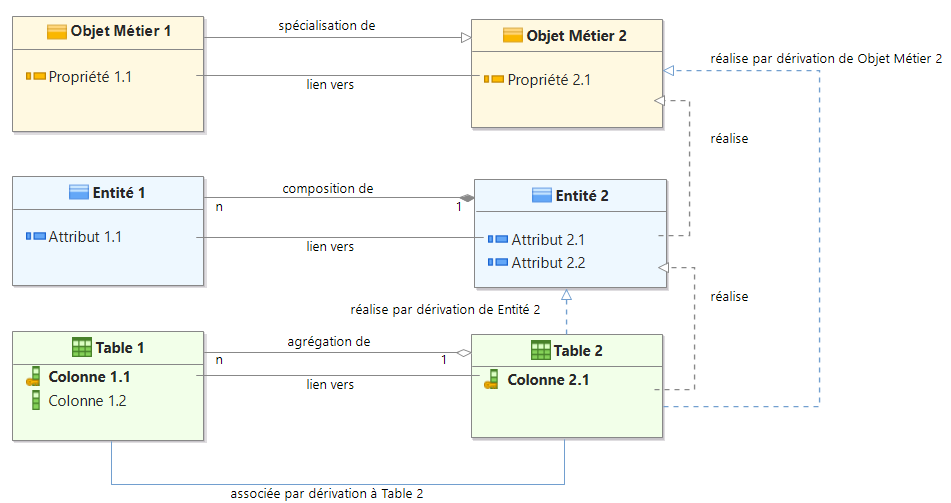Viewport: 951px width, 503px height.
Task: Click the Attribut 2.2 attribute icon
Action: [x=498, y=263]
